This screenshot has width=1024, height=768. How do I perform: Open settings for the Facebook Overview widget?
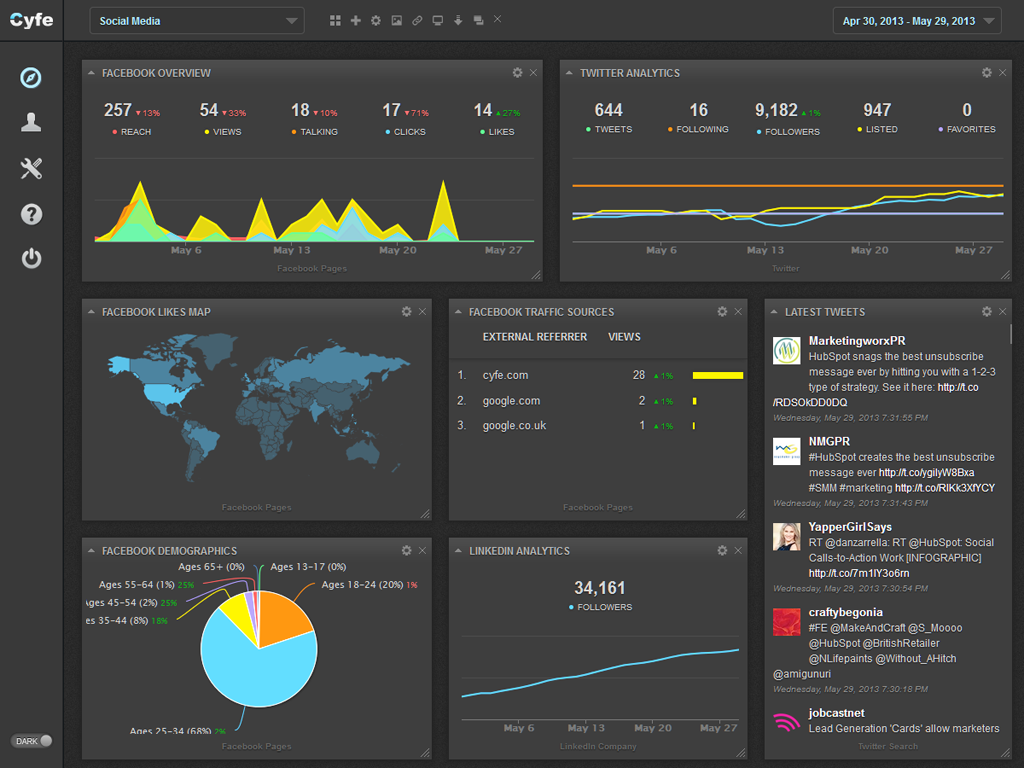tap(516, 72)
